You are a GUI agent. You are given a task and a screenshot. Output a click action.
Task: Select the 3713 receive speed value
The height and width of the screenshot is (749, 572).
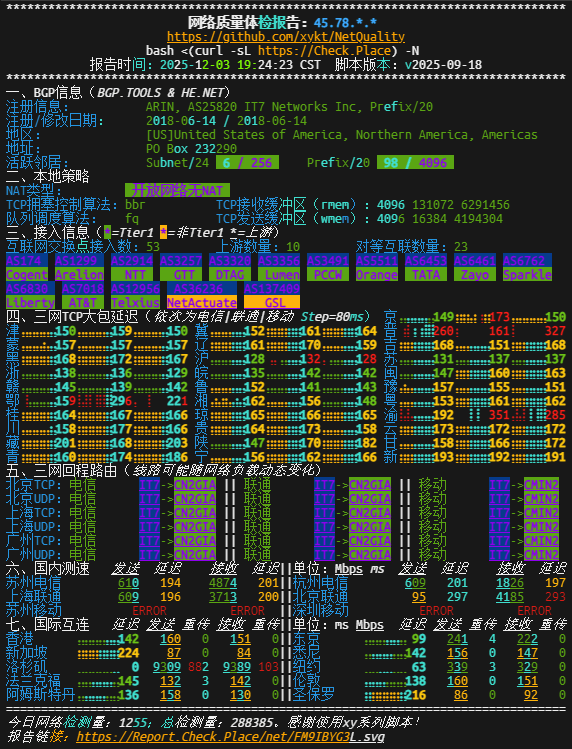(x=223, y=597)
